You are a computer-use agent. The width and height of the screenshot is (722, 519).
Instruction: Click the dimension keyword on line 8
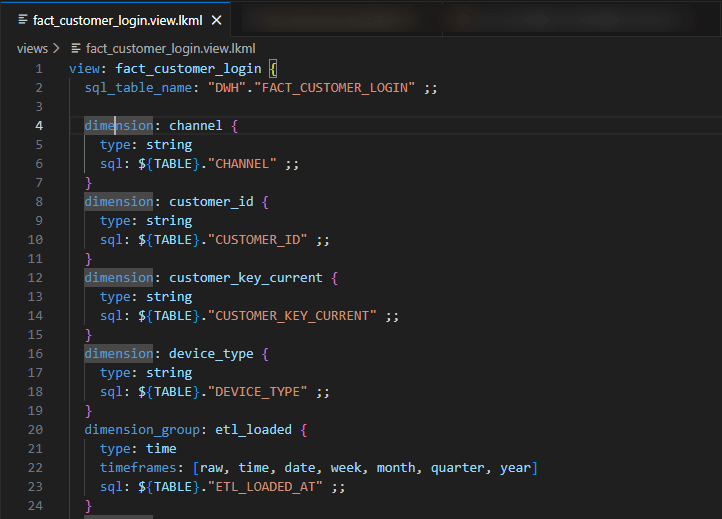tap(119, 202)
